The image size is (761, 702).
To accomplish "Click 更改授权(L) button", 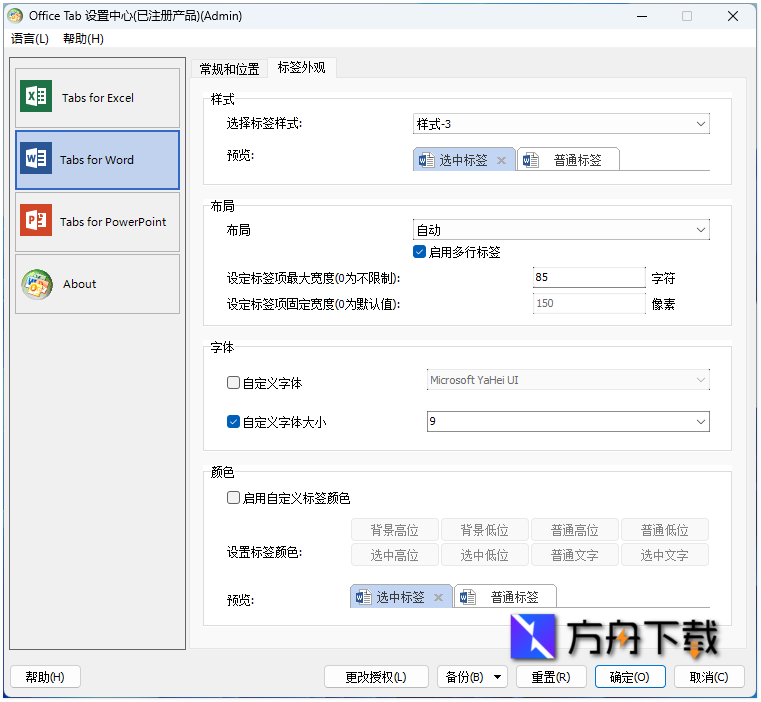I will click(x=376, y=677).
